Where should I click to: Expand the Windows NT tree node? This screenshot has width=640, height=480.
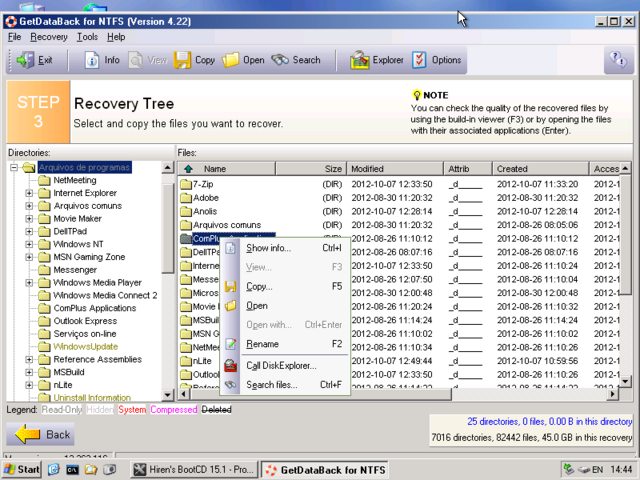pyautogui.click(x=29, y=244)
